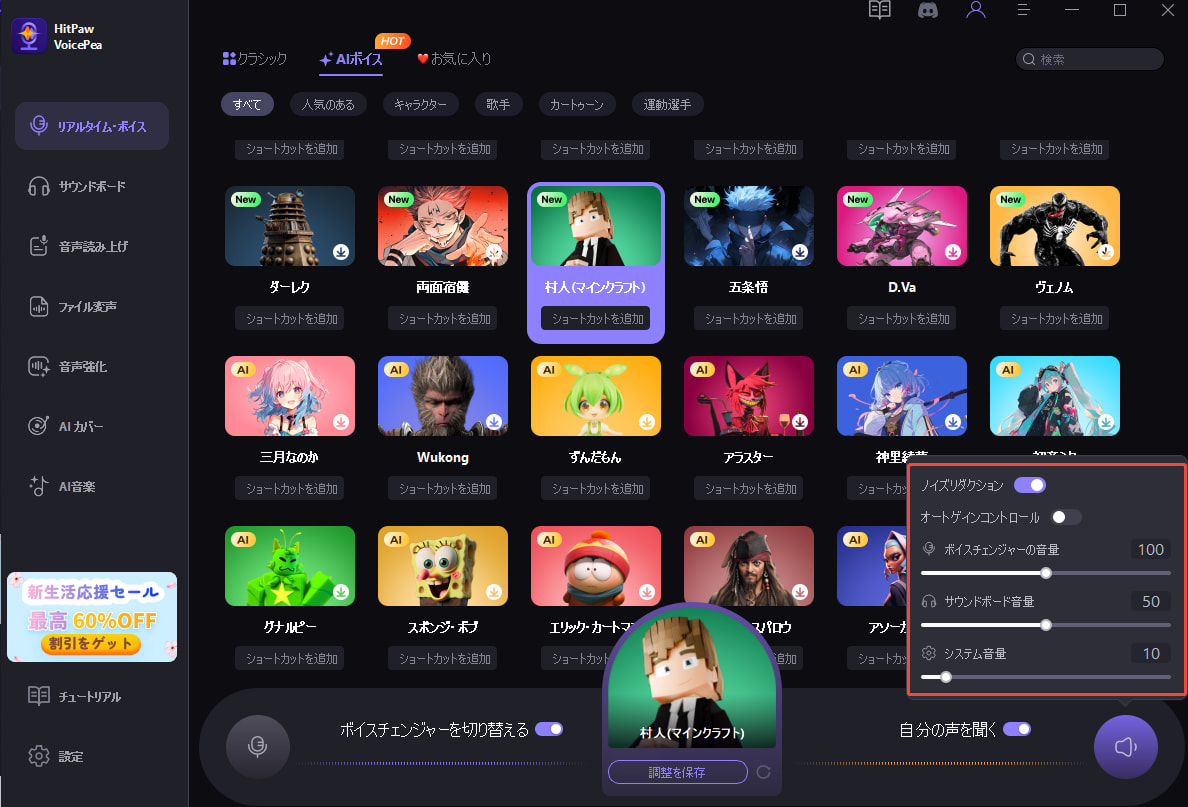
Task: Open リアルタイム・ボイス in sidebar
Action: 92,126
